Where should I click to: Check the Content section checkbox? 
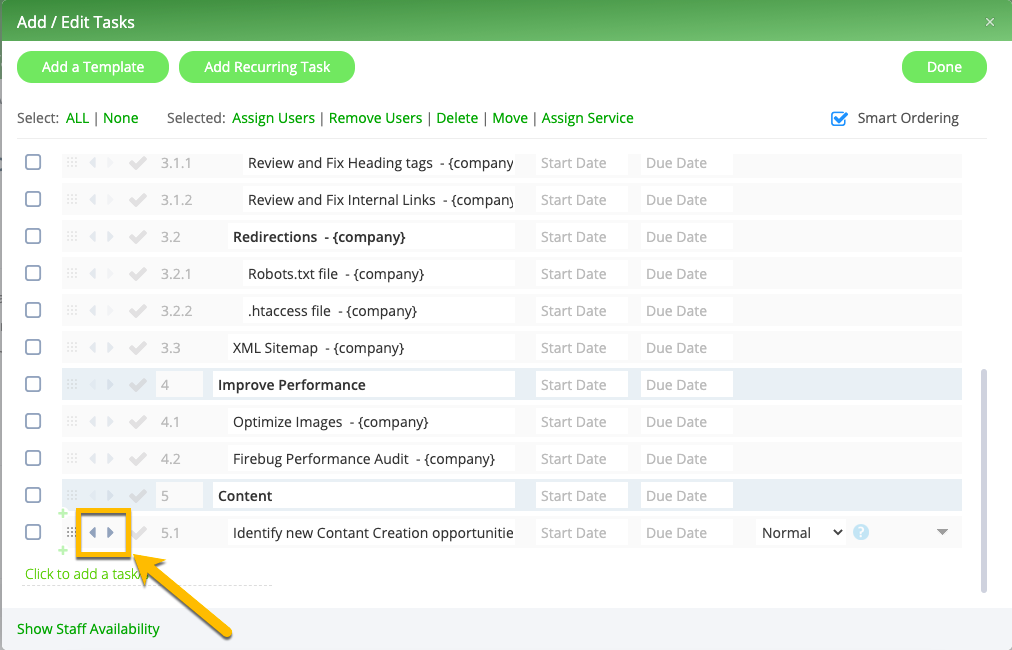pos(33,495)
